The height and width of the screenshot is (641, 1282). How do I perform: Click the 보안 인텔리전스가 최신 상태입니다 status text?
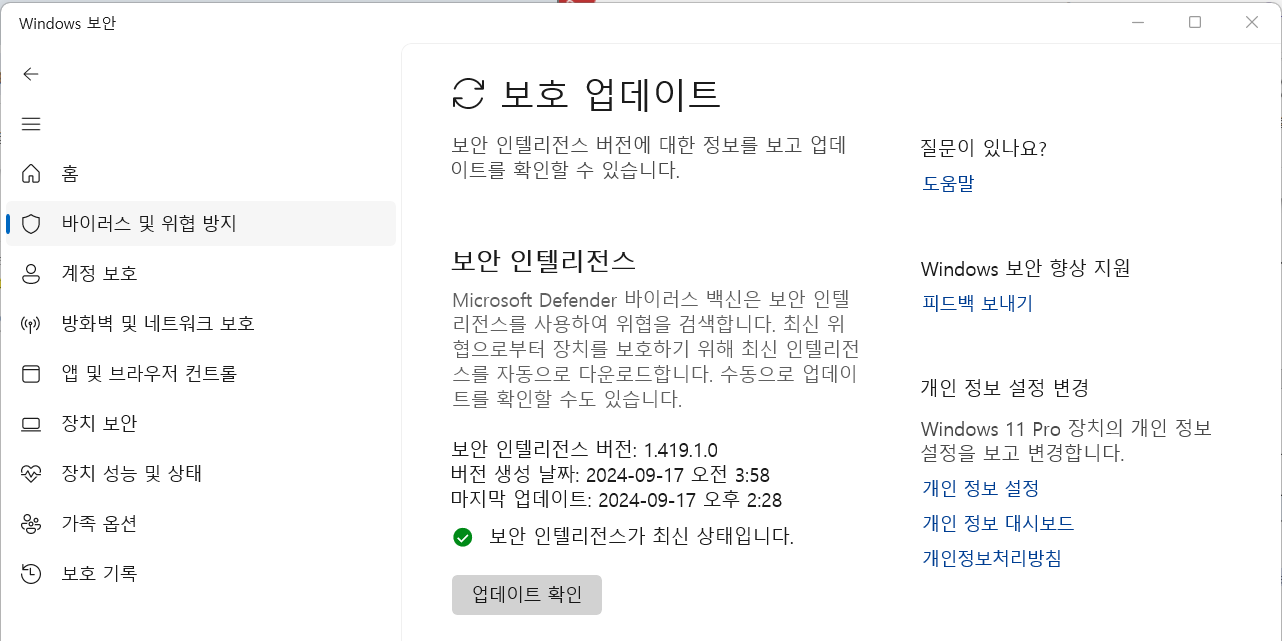(641, 537)
